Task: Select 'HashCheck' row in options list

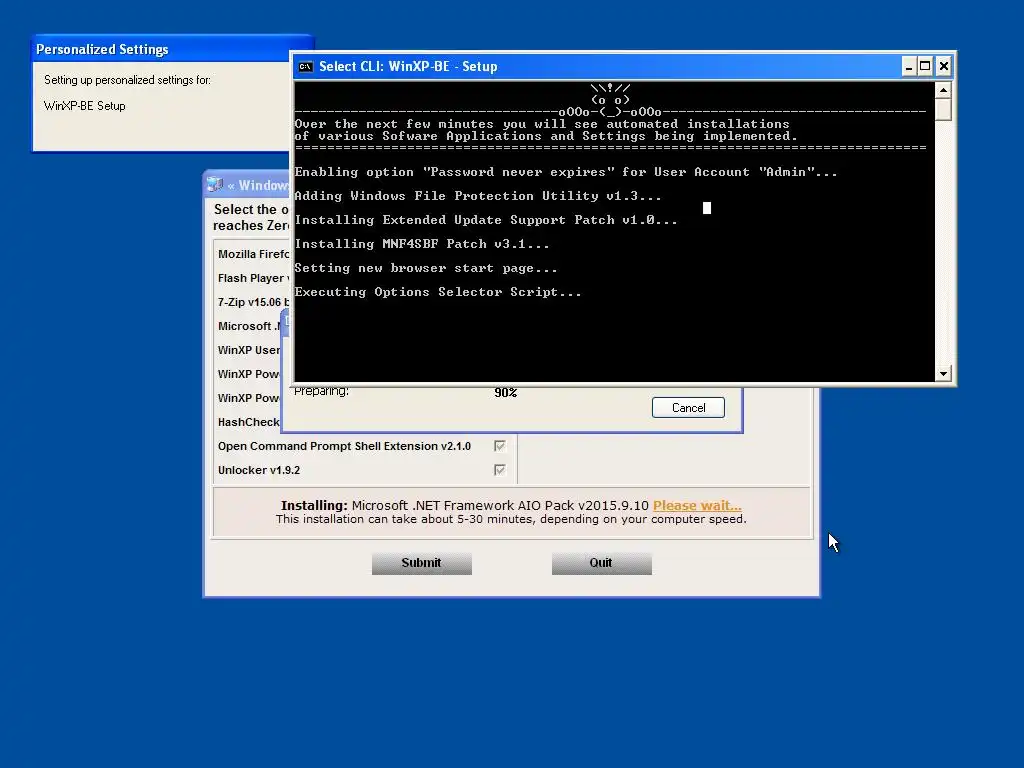Action: pyautogui.click(x=248, y=422)
